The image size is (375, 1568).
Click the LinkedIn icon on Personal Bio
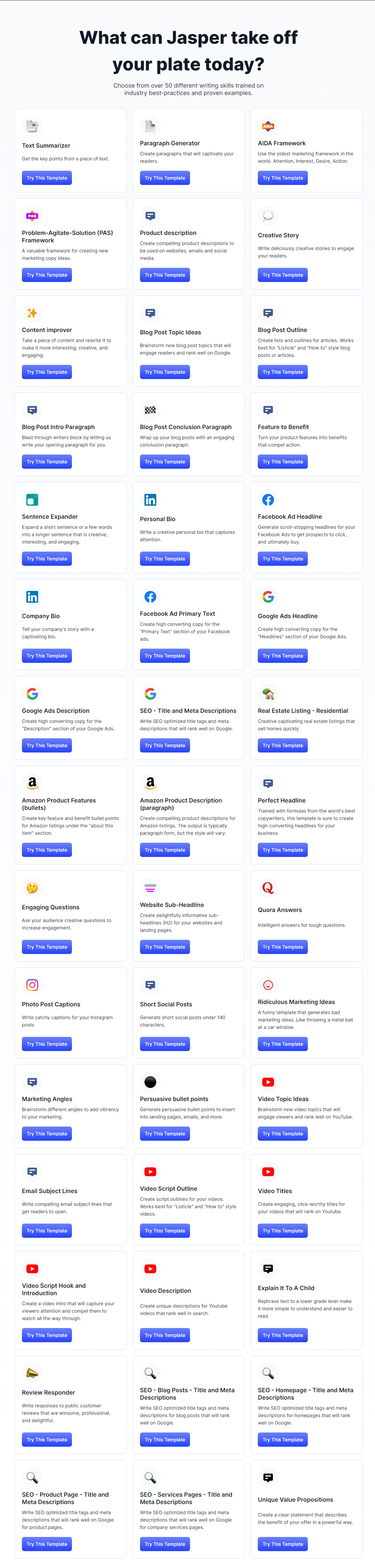coord(150,500)
